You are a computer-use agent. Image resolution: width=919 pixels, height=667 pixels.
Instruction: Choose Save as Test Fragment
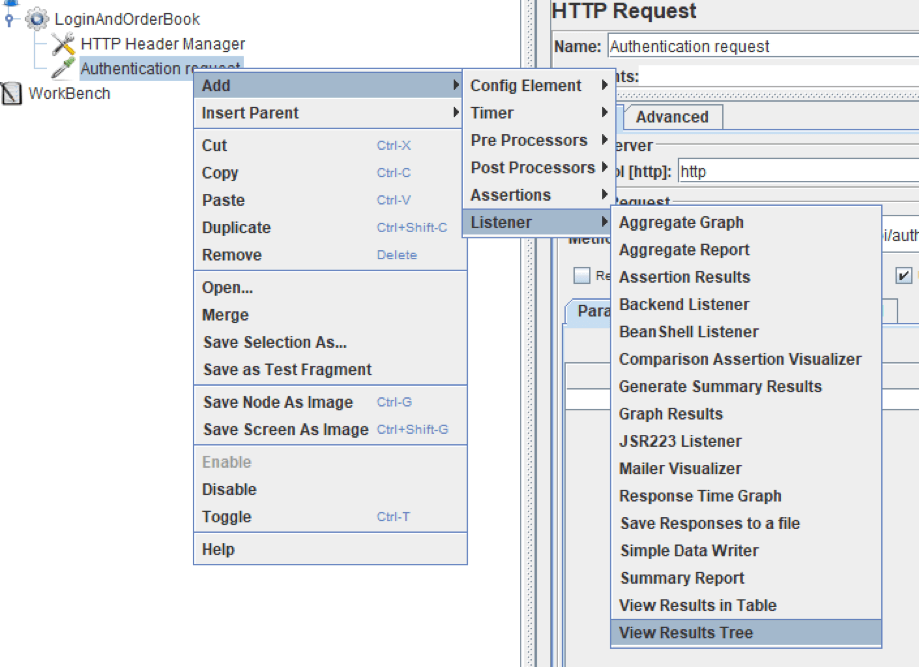(329, 370)
